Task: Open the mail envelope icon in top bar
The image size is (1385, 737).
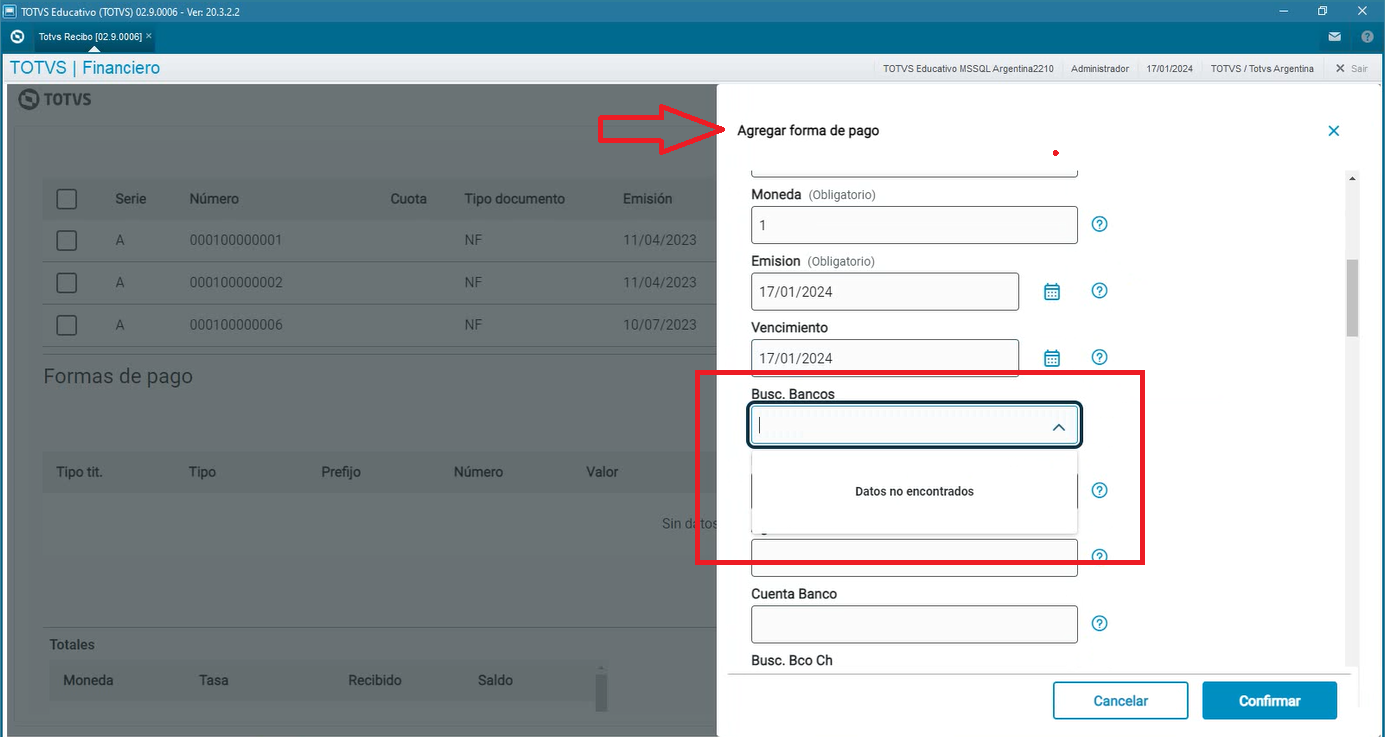Action: pos(1334,37)
